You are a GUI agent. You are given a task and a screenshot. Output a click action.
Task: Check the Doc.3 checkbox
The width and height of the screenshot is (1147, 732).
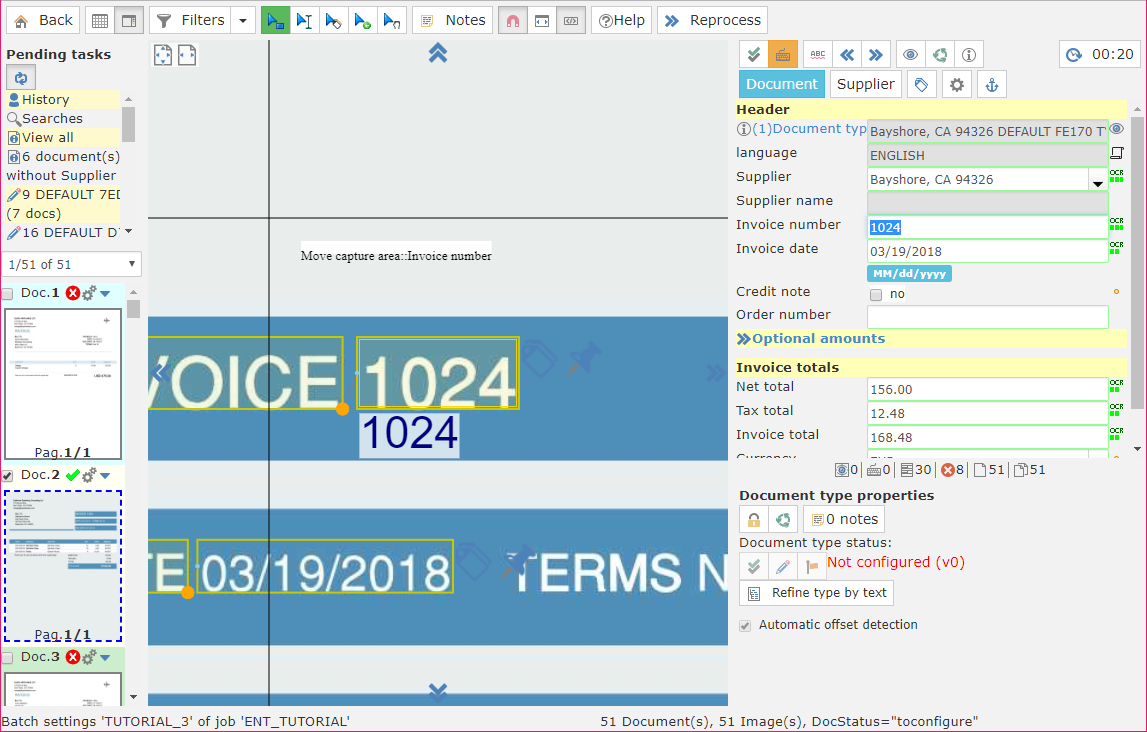8,658
